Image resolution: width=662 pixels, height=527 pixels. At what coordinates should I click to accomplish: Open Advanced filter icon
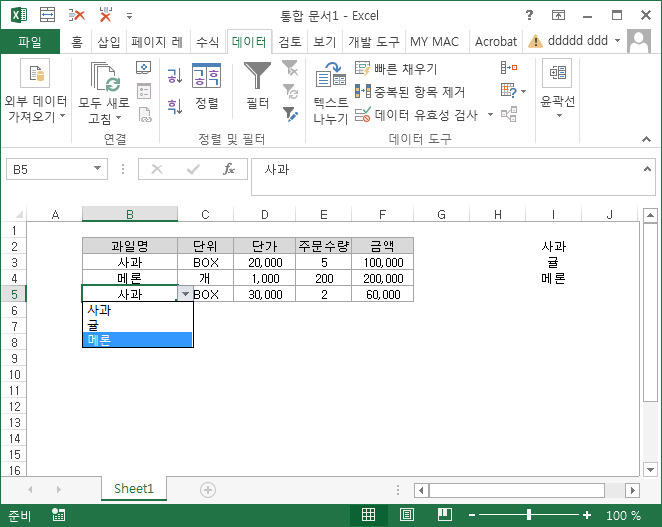(290, 114)
